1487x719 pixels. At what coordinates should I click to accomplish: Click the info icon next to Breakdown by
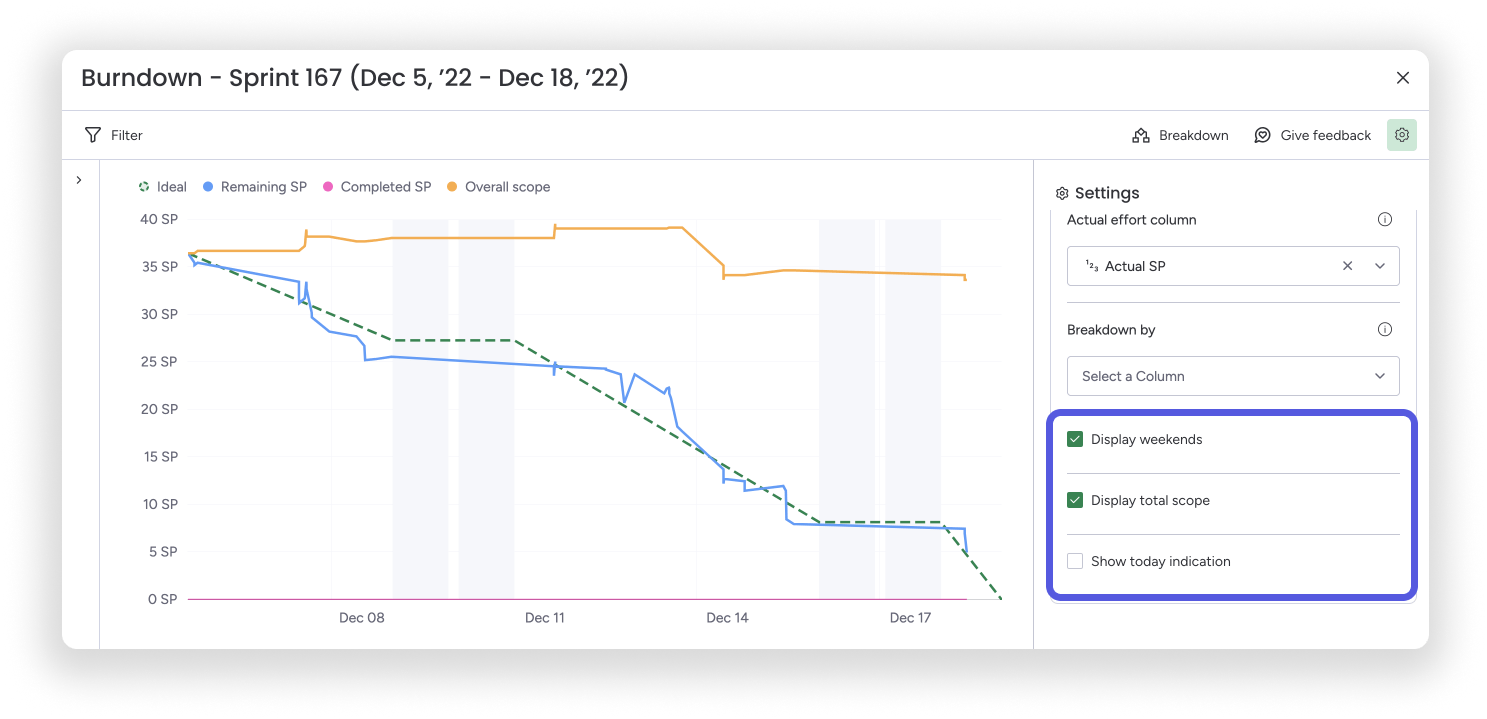point(1385,329)
